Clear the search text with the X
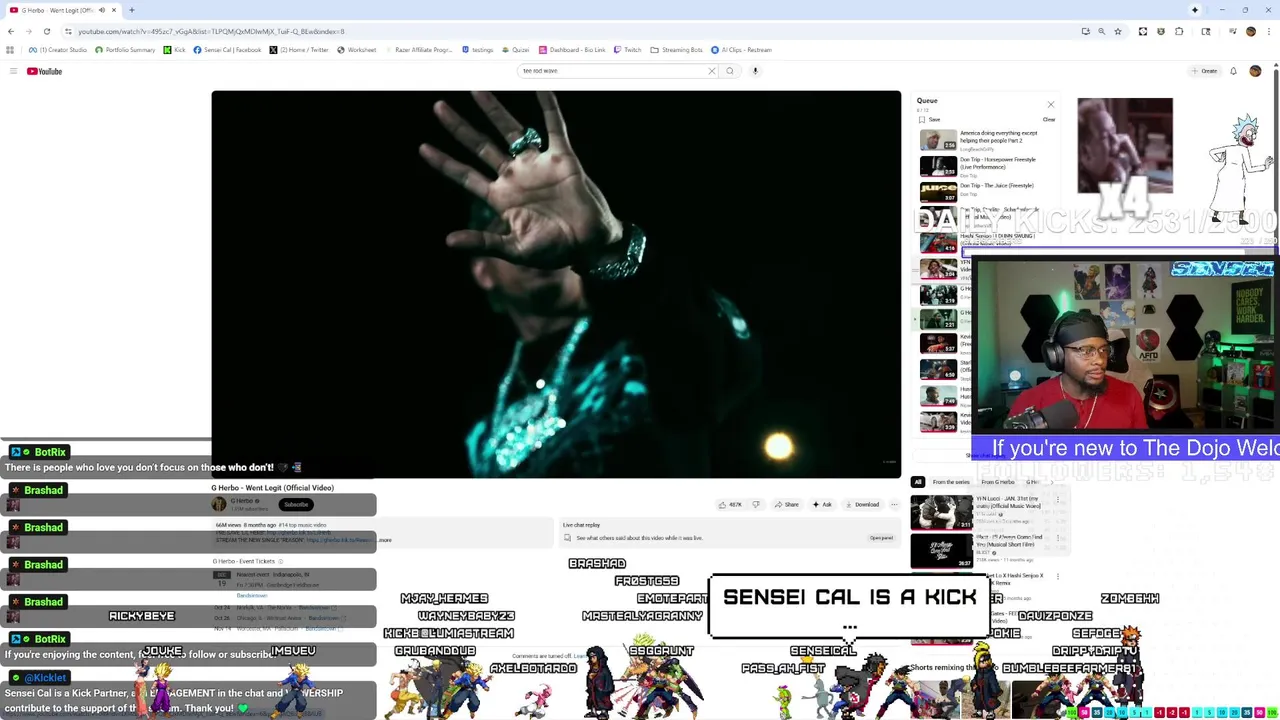1280x720 pixels. point(712,71)
